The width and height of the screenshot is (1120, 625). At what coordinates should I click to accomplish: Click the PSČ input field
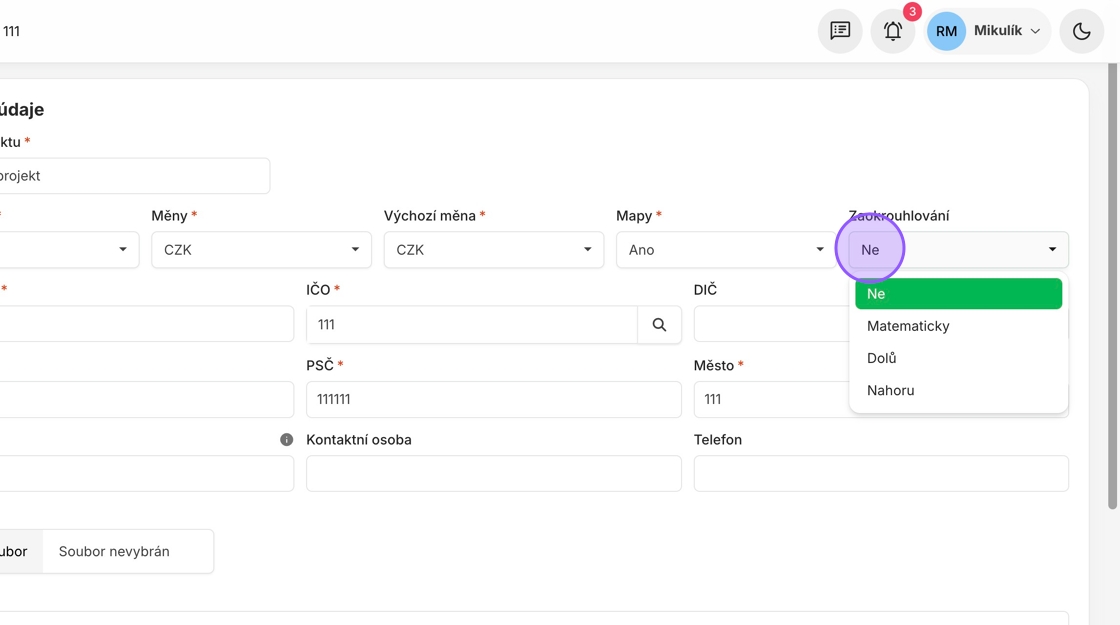494,399
